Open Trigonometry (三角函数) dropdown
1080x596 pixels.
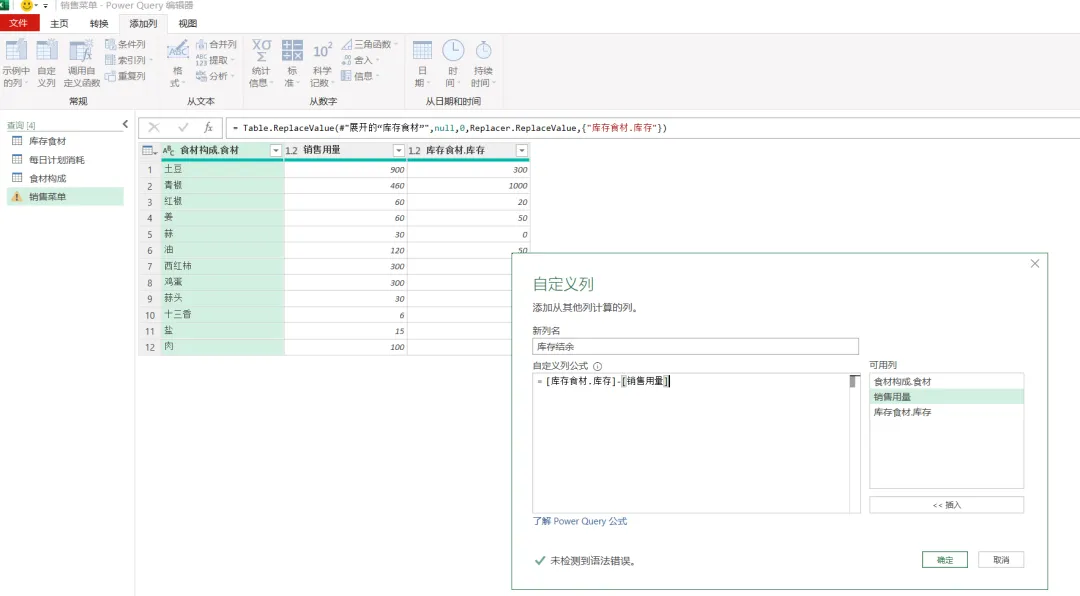(x=370, y=44)
